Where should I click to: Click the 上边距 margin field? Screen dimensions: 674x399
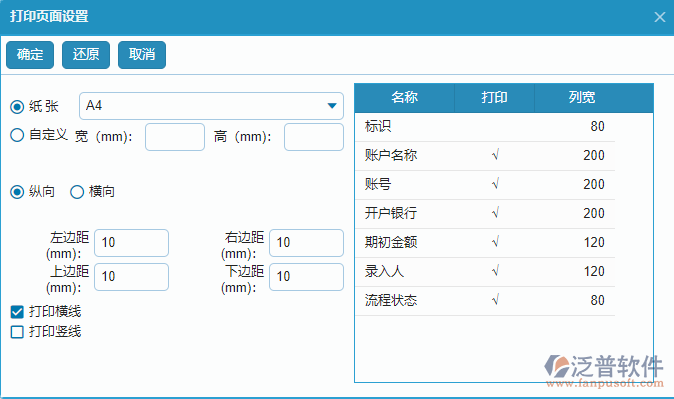coord(132,277)
